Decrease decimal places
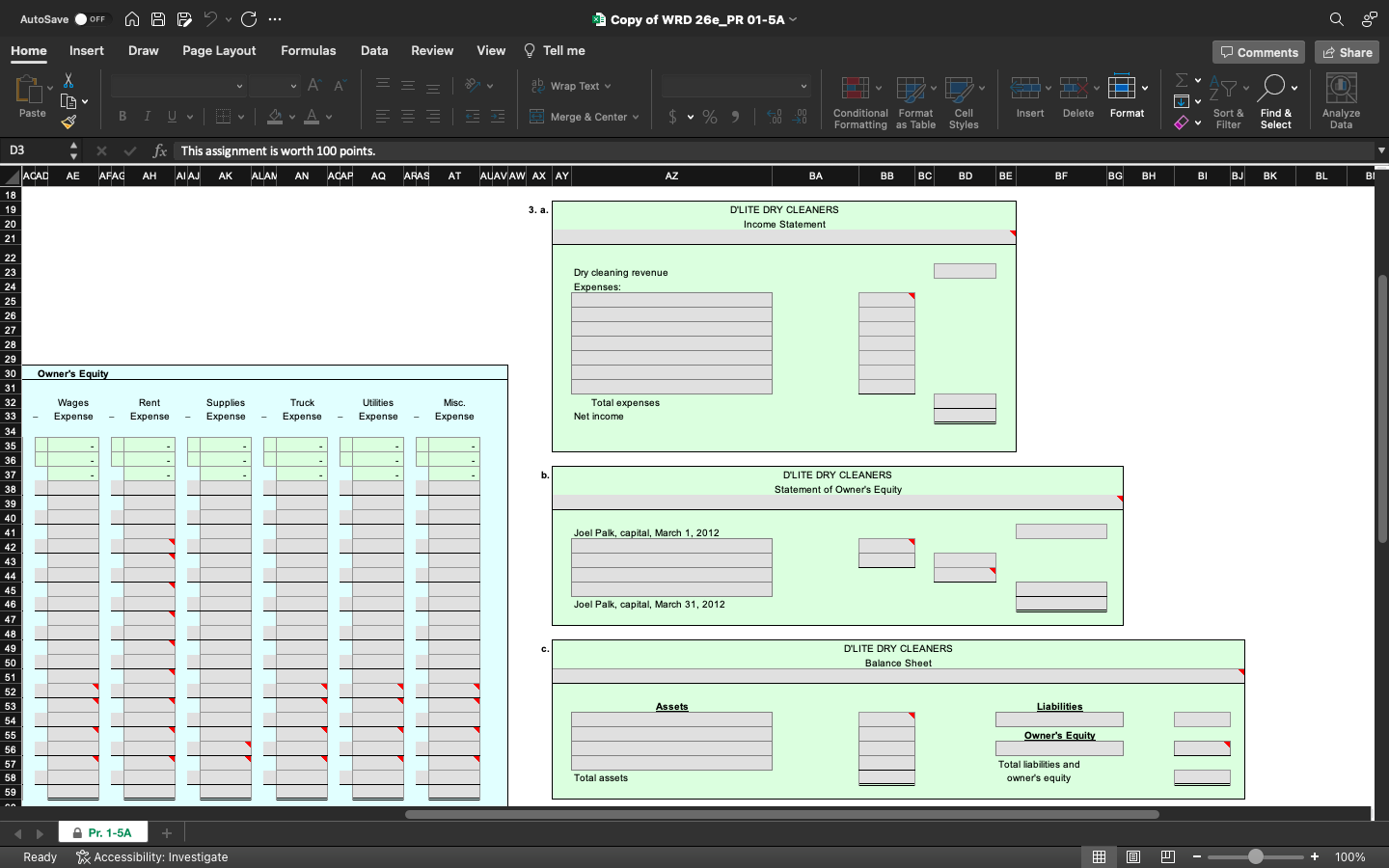The image size is (1389, 868). [x=800, y=117]
